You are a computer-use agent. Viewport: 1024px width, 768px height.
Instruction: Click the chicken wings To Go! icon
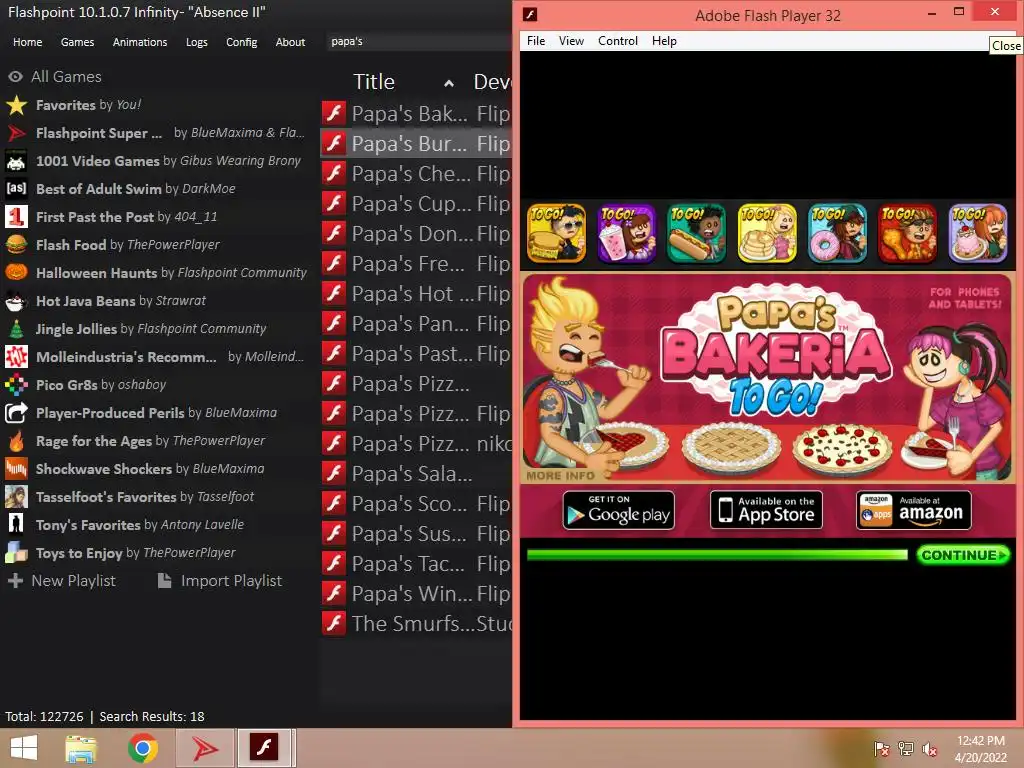click(908, 233)
